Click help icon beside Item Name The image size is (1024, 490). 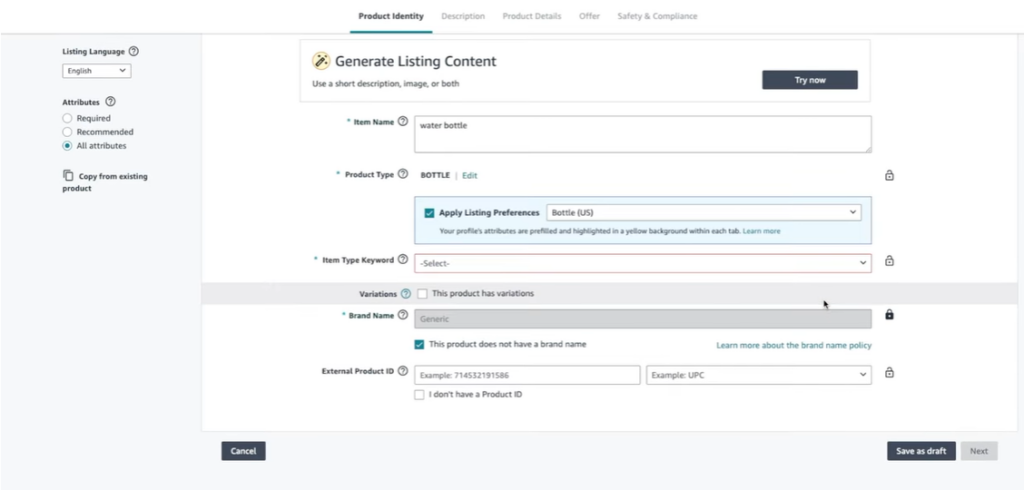tap(403, 121)
